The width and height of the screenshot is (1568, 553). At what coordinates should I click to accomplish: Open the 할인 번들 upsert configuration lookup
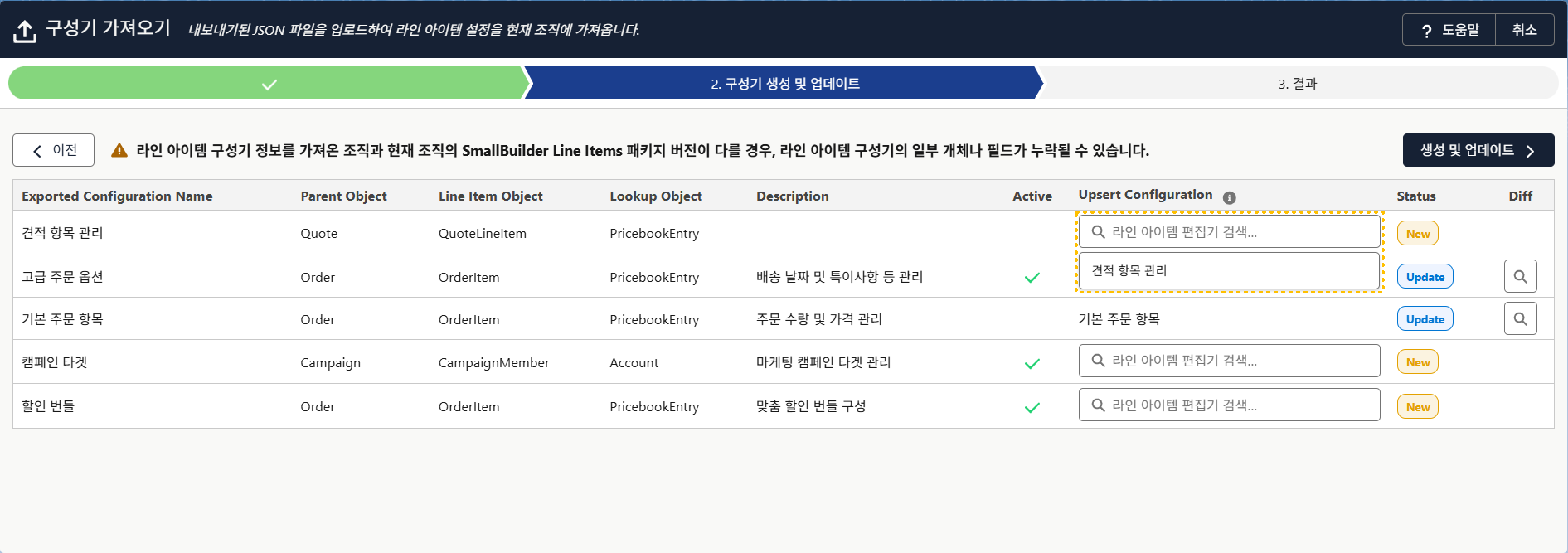[1229, 405]
